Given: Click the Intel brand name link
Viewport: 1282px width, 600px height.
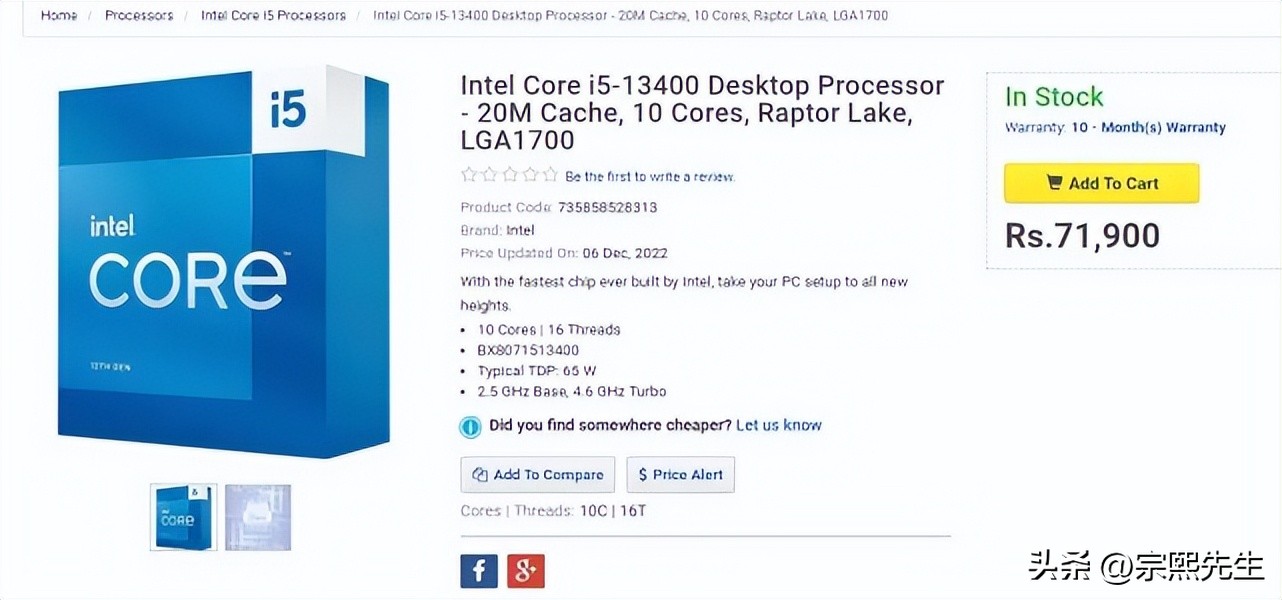Looking at the screenshot, I should [x=521, y=230].
